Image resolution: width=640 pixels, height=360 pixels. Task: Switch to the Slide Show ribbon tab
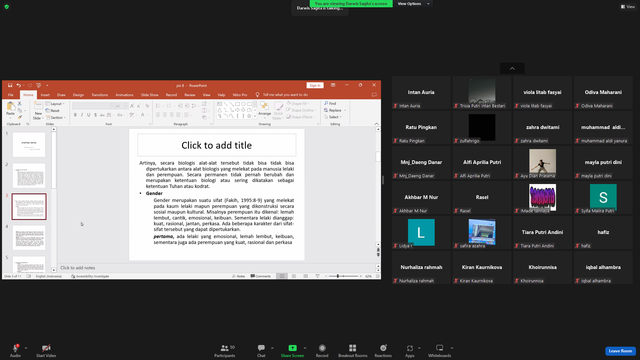point(150,95)
